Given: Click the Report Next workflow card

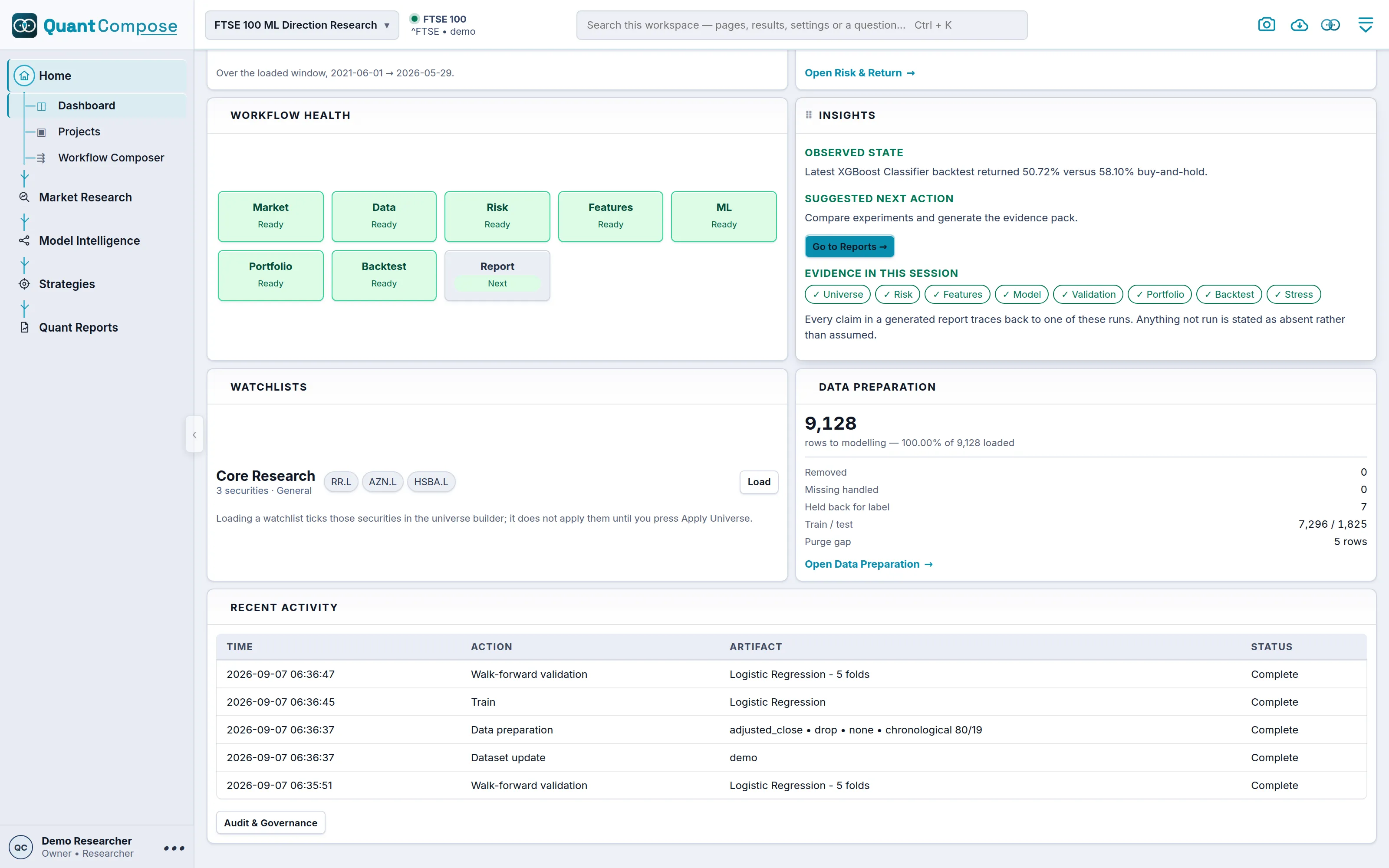Looking at the screenshot, I should (x=497, y=276).
